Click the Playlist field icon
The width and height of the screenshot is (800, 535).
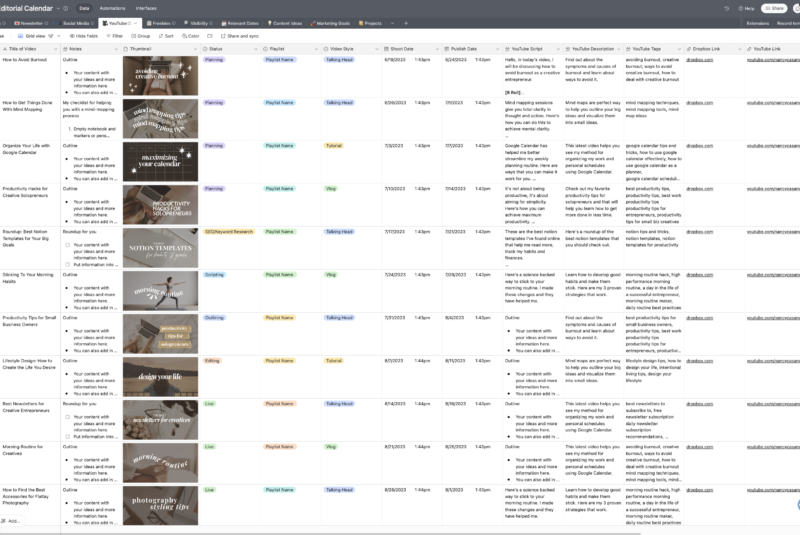(265, 49)
